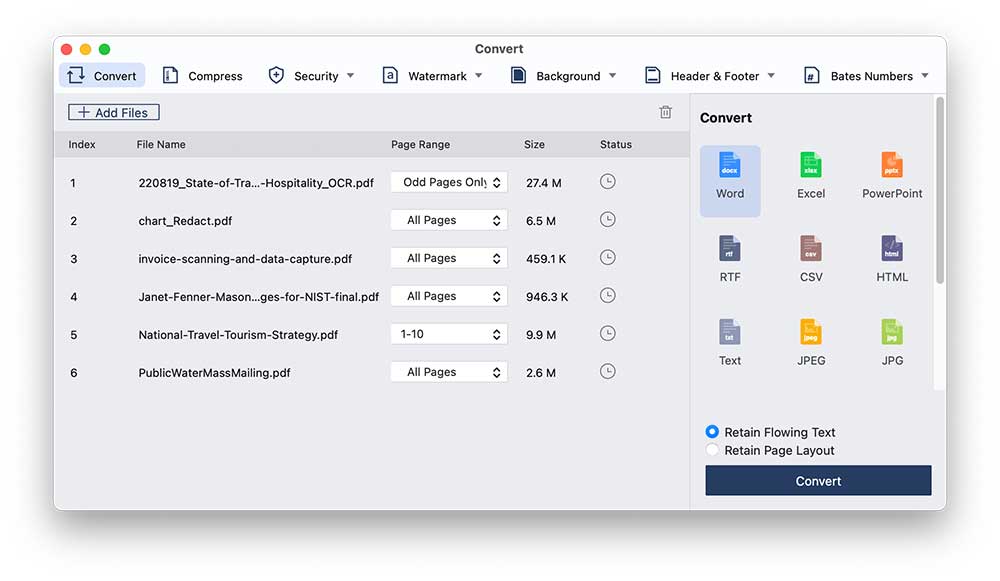Image resolution: width=1000 pixels, height=581 pixels.
Task: Choose the CSV format icon
Action: click(x=811, y=250)
